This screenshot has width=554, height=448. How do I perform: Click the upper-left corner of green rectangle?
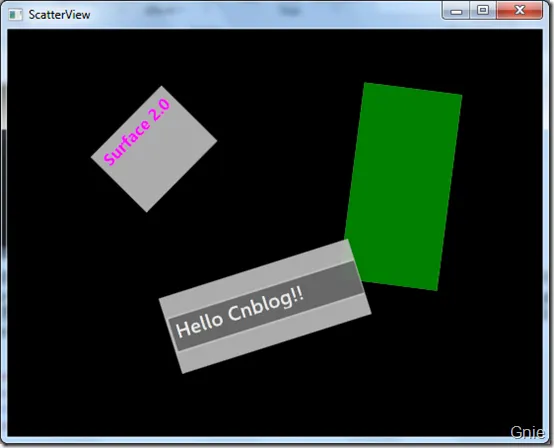coord(365,85)
